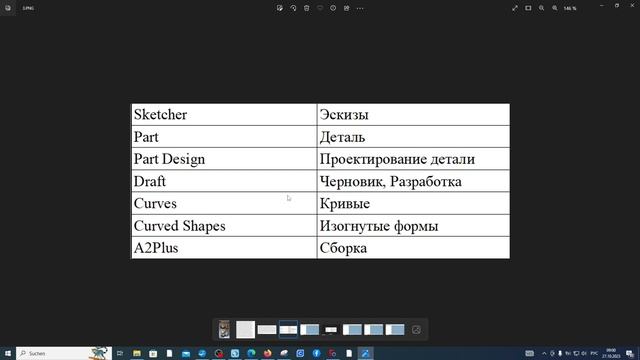This screenshot has width=640, height=360.
Task: Click the 'Draft' table cell
Action: 224,181
